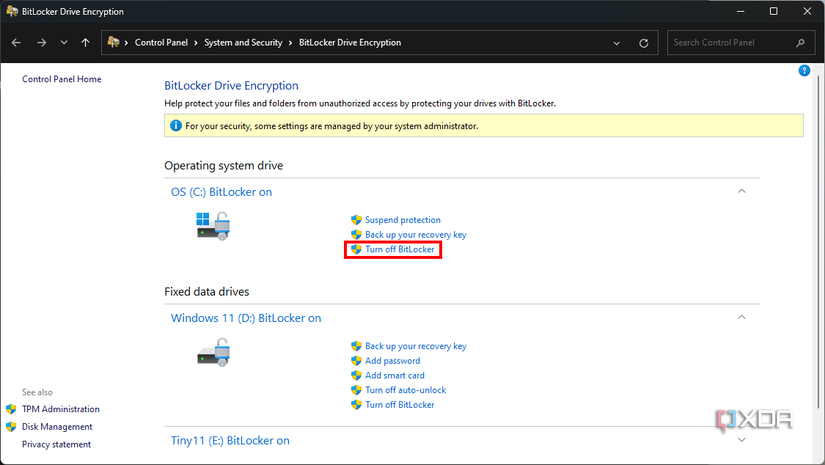
Task: Focus the Search Control Panel field
Action: (730, 43)
